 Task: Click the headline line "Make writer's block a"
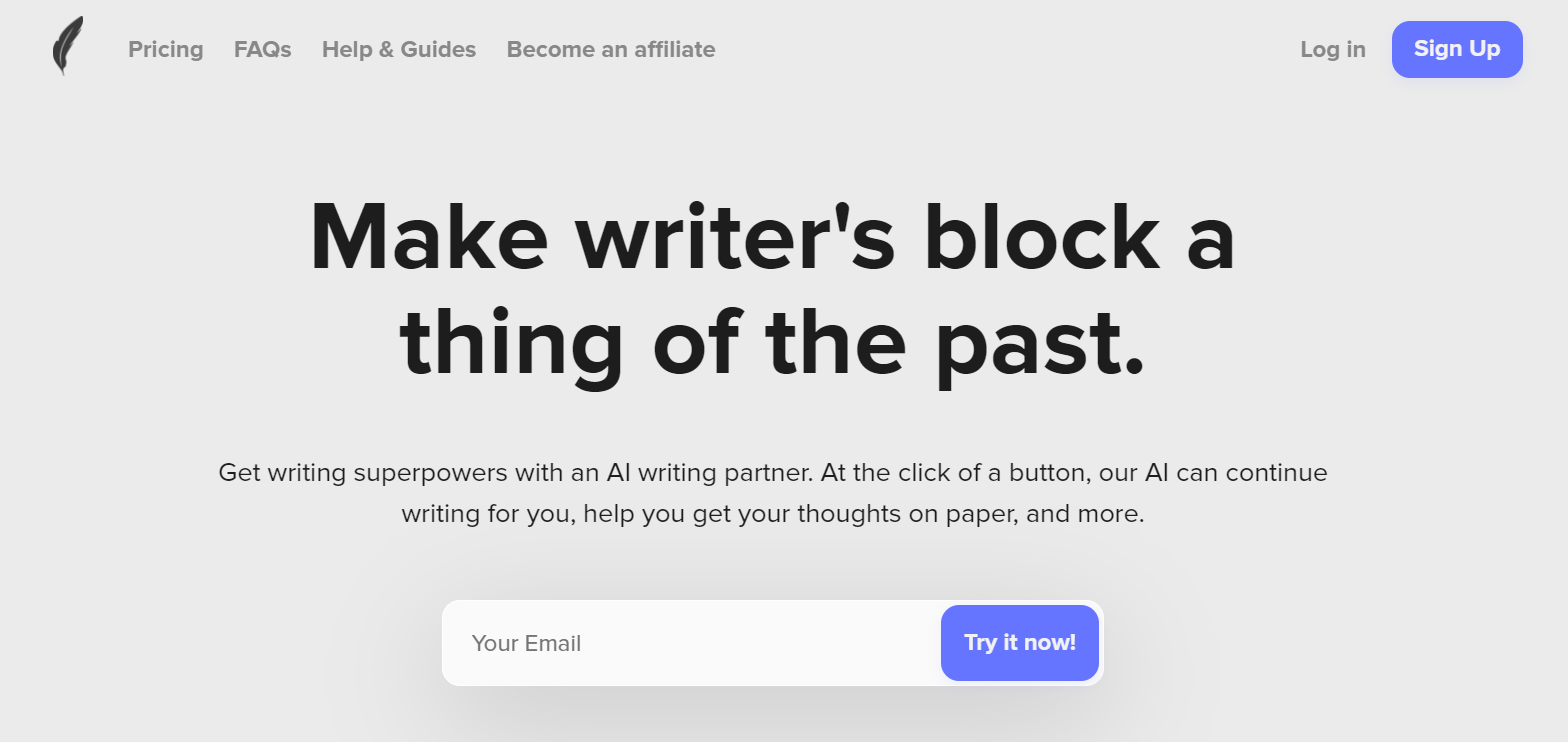(x=772, y=240)
